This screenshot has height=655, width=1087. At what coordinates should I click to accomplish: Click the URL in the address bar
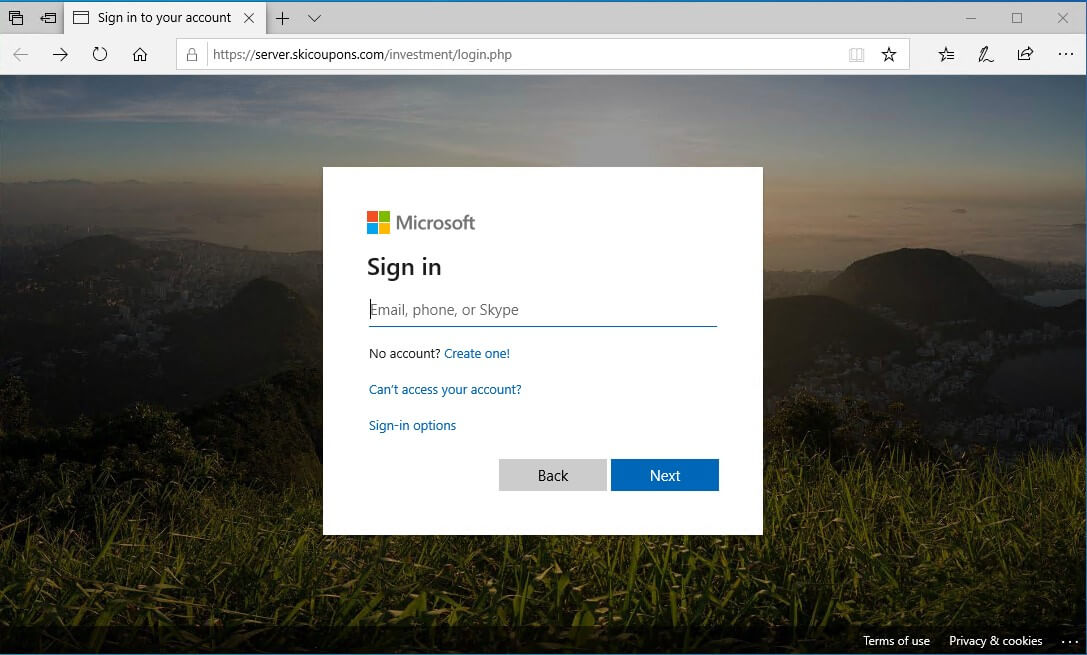coord(362,54)
